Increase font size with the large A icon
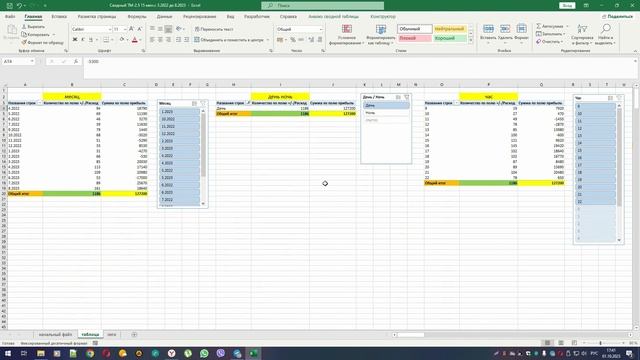 [x=131, y=29]
